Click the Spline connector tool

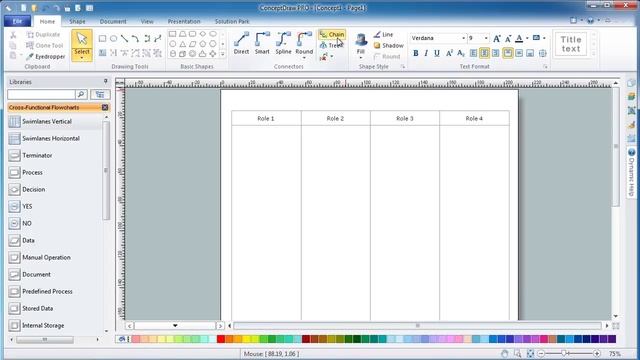283,43
